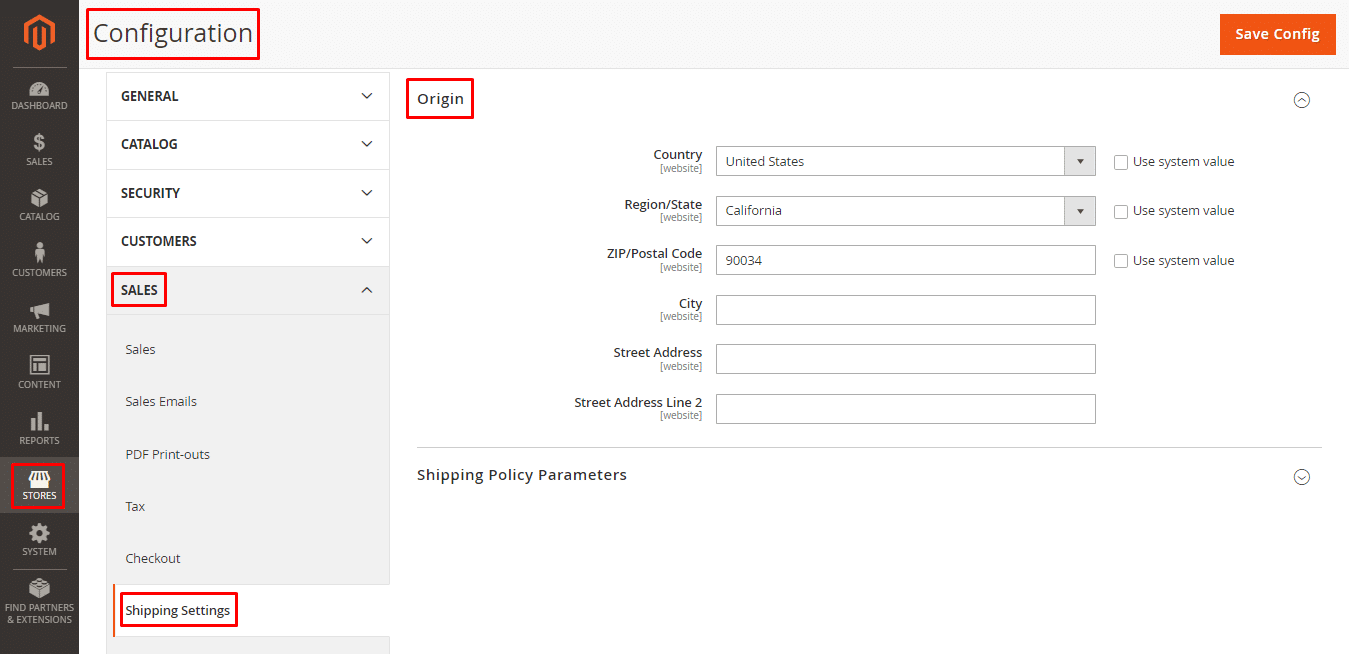Click the Save Config button
The width and height of the screenshot is (1349, 654).
click(x=1277, y=33)
